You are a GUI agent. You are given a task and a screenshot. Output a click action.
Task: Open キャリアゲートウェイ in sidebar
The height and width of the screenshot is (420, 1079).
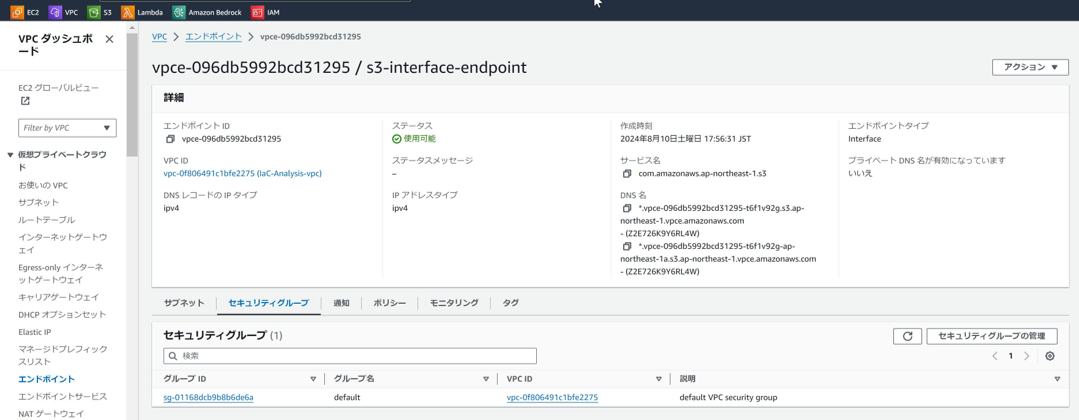pyautogui.click(x=58, y=297)
